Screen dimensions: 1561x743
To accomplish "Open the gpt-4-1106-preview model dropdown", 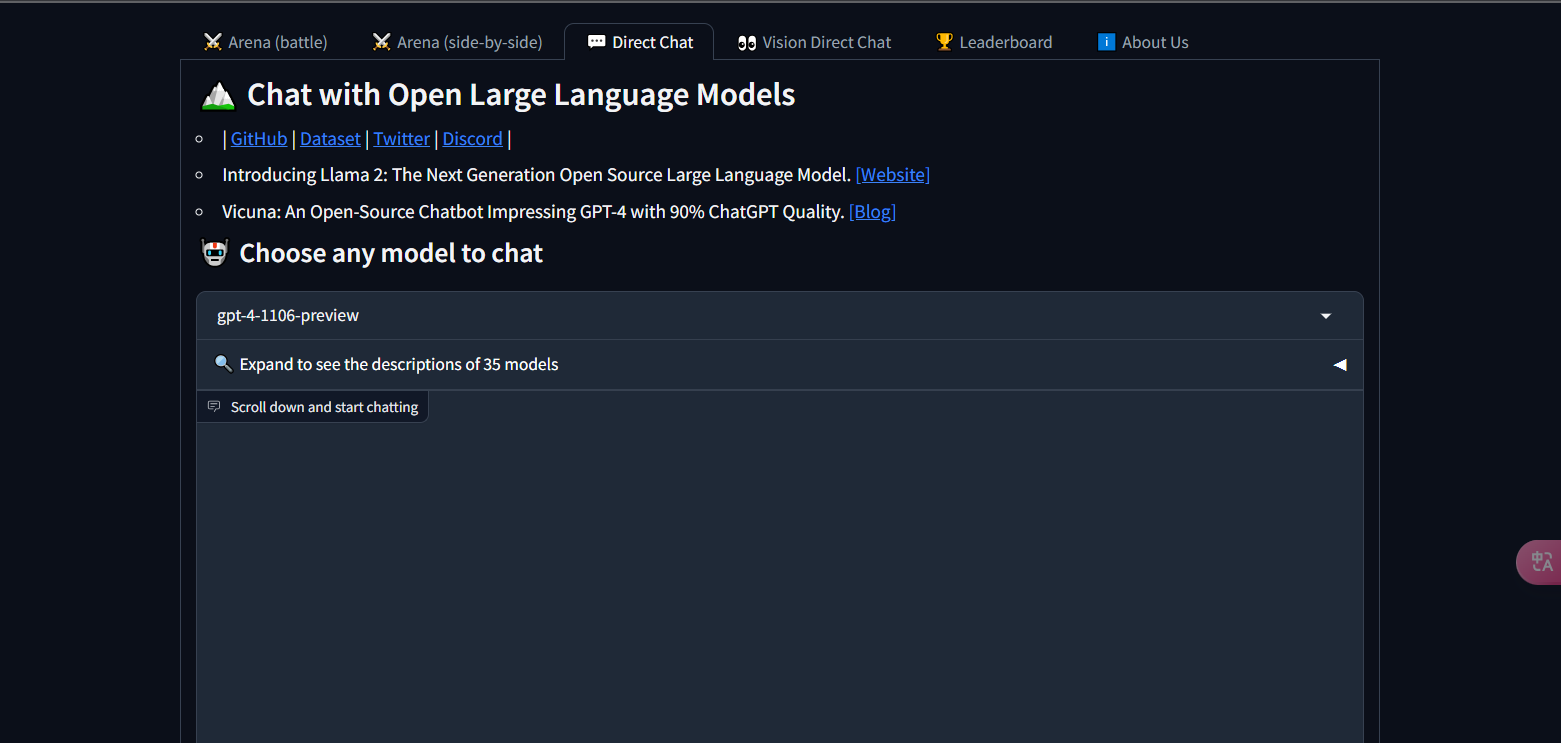I will pos(780,315).
